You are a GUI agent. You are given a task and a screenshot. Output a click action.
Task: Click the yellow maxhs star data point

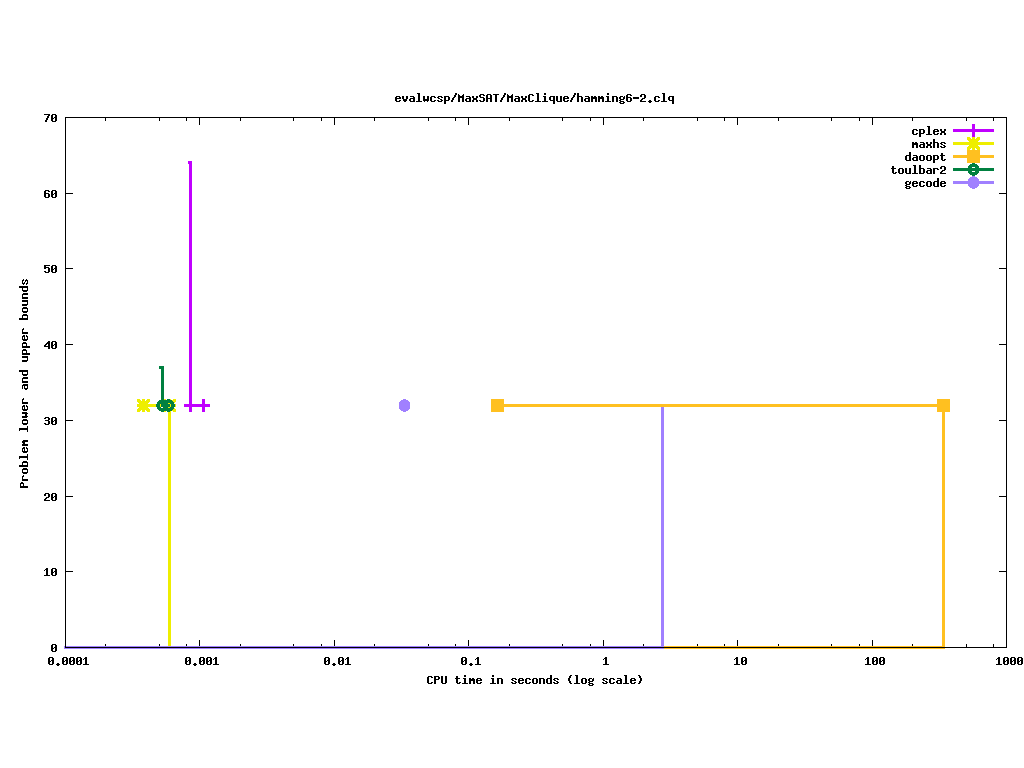pos(143,405)
